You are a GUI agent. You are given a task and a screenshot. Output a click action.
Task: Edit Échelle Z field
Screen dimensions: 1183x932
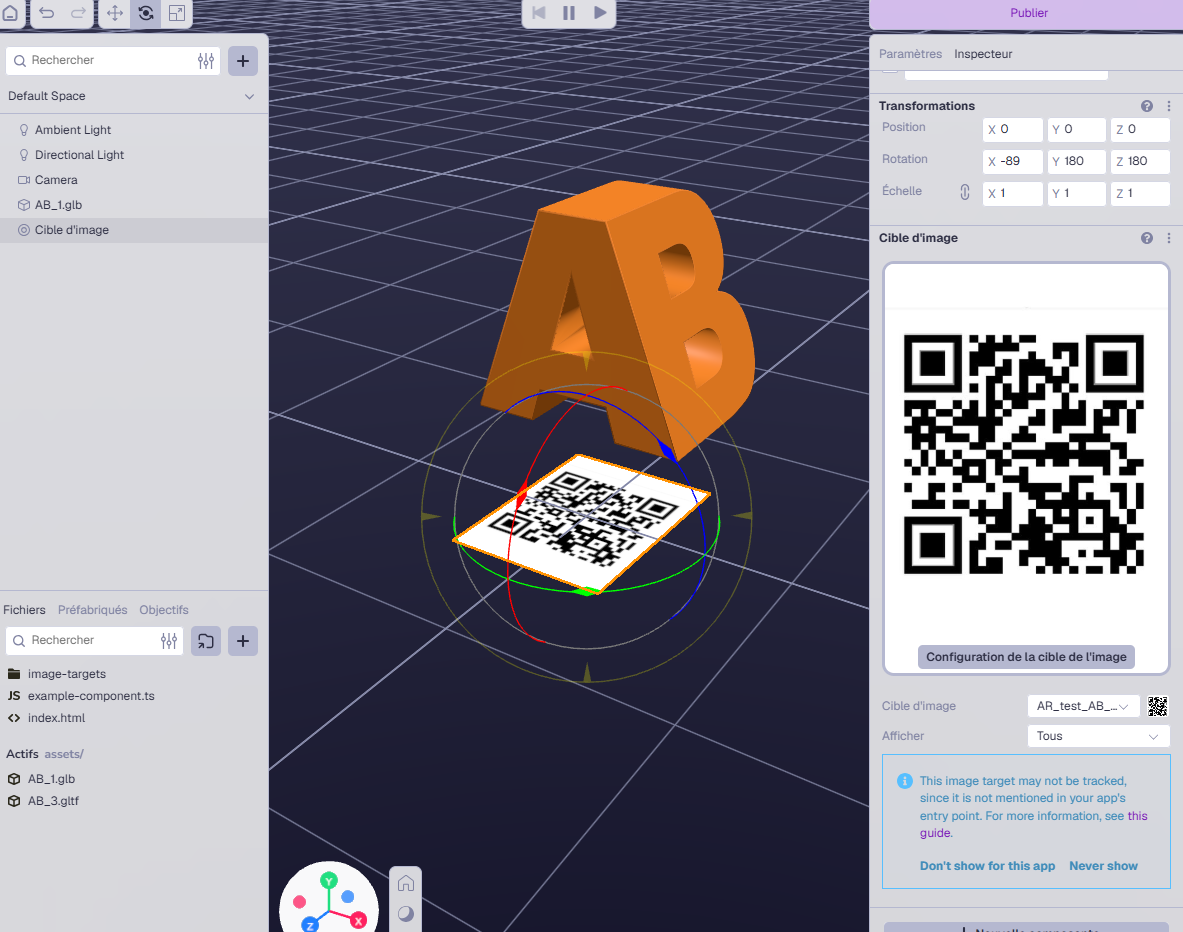click(x=1140, y=194)
